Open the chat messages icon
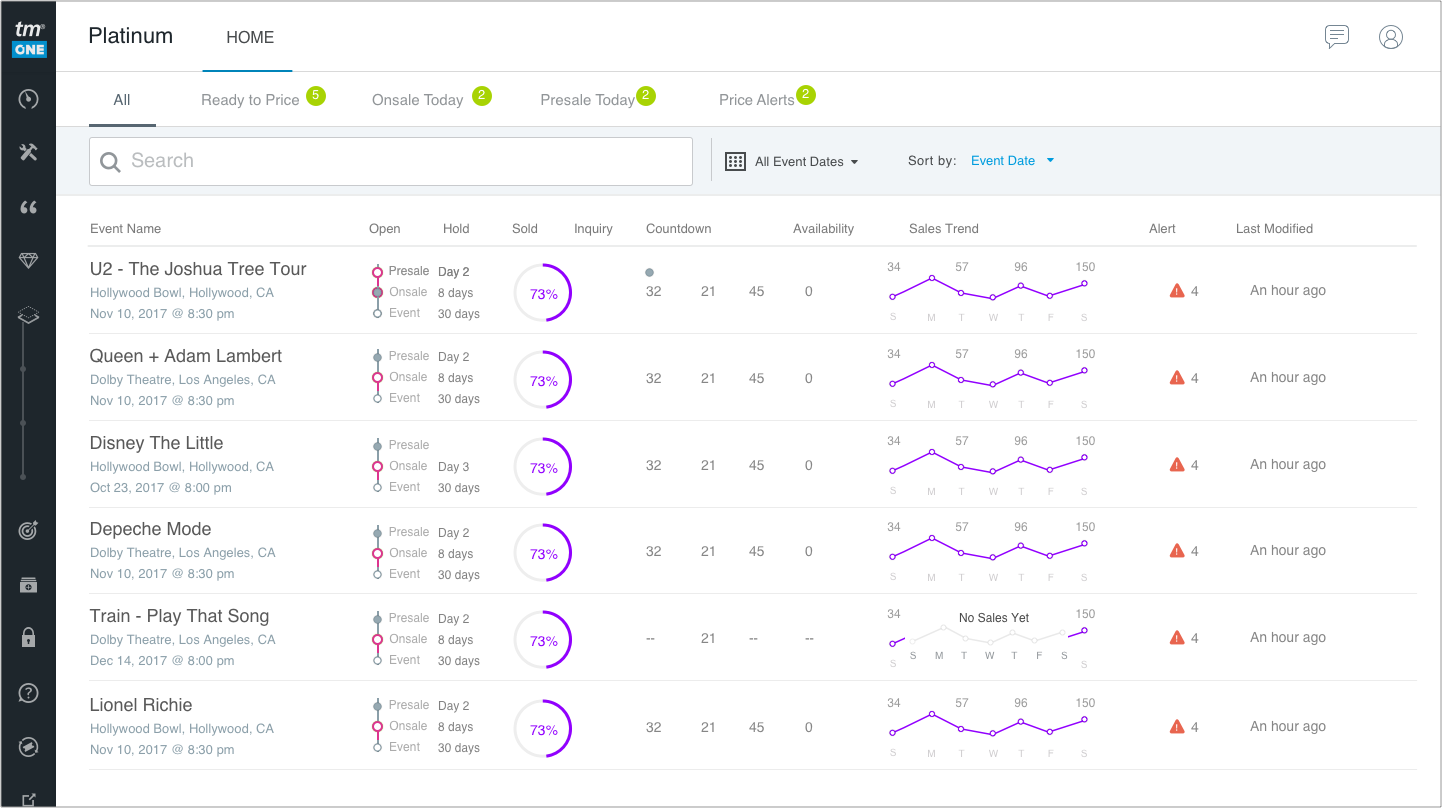Viewport: 1442px width, 808px height. point(1336,37)
